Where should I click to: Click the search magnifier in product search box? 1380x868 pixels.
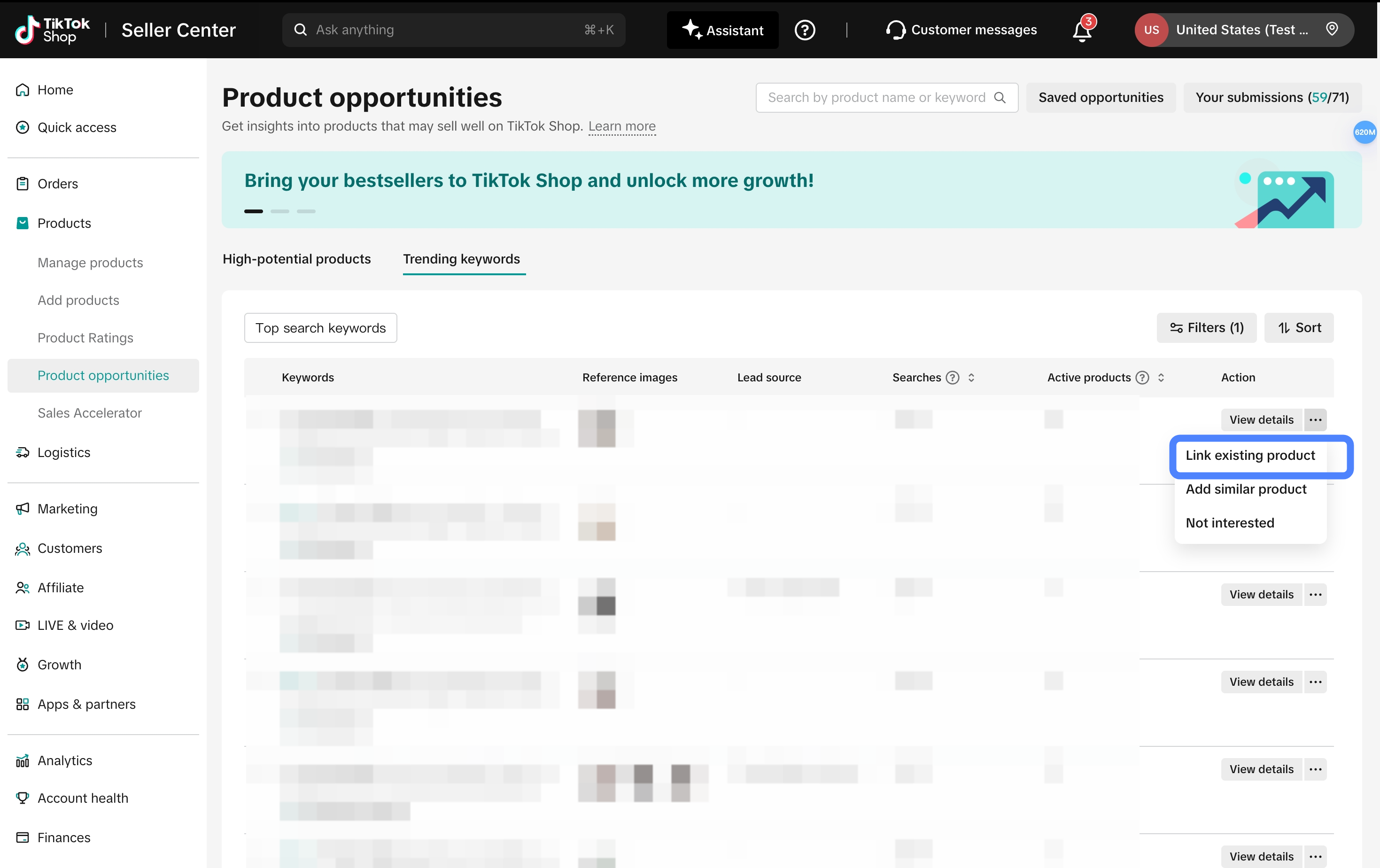pos(1000,97)
